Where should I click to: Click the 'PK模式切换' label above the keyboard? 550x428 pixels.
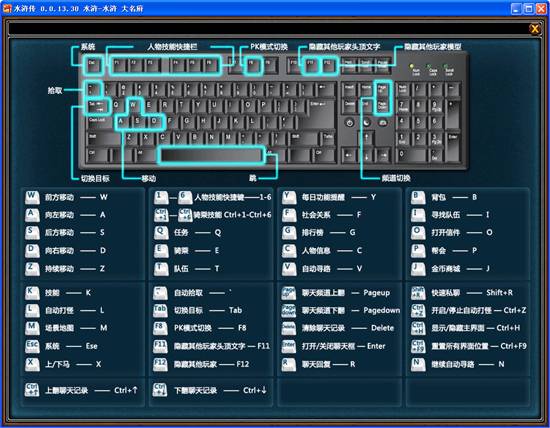tap(269, 47)
